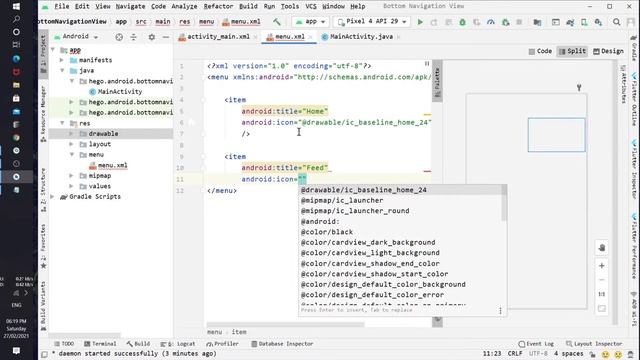Click the 4 spaces indent status entry
The height and width of the screenshot is (360, 640).
[568, 353]
